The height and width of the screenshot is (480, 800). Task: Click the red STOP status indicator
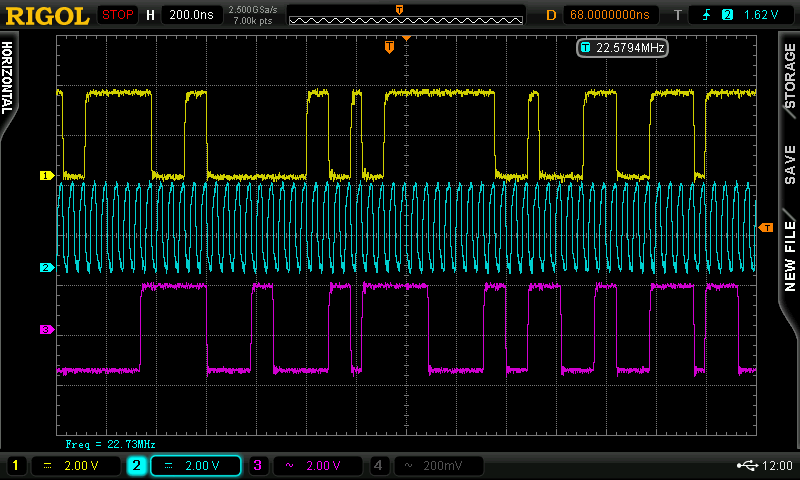pos(117,15)
